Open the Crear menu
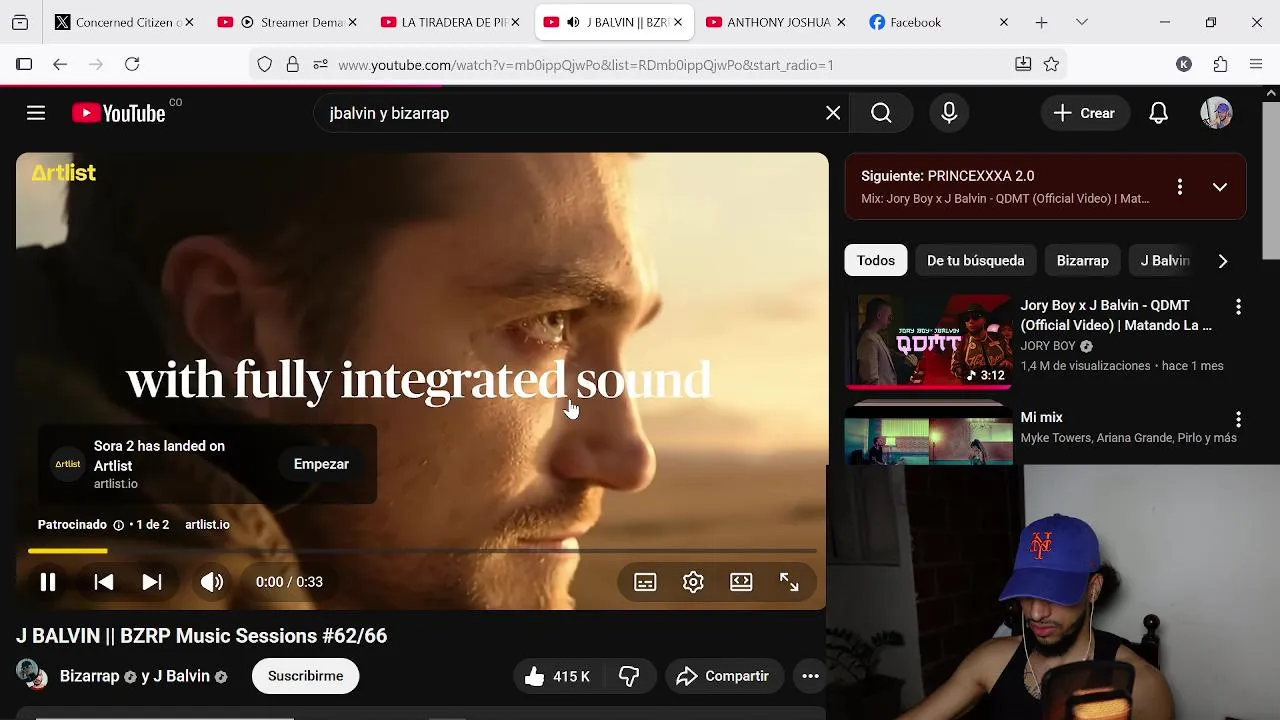The width and height of the screenshot is (1280, 720). point(1085,113)
